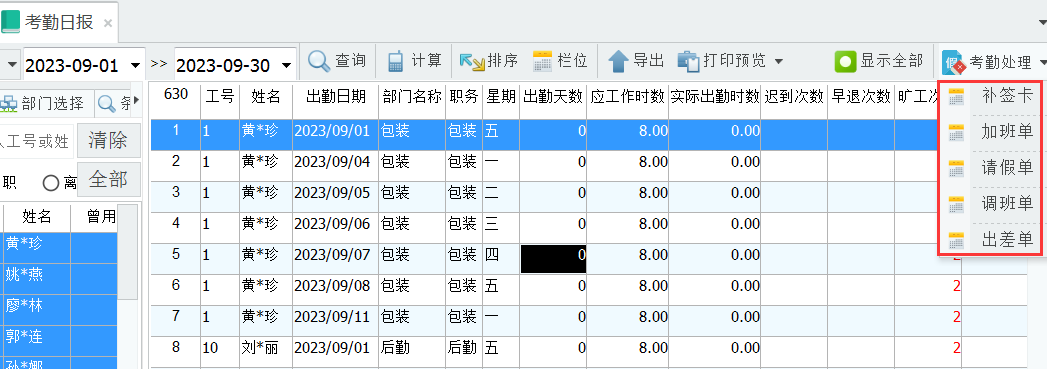Image resolution: width=1047 pixels, height=369 pixels.
Task: Click the printer icon beside 打印预览
Action: (688, 61)
